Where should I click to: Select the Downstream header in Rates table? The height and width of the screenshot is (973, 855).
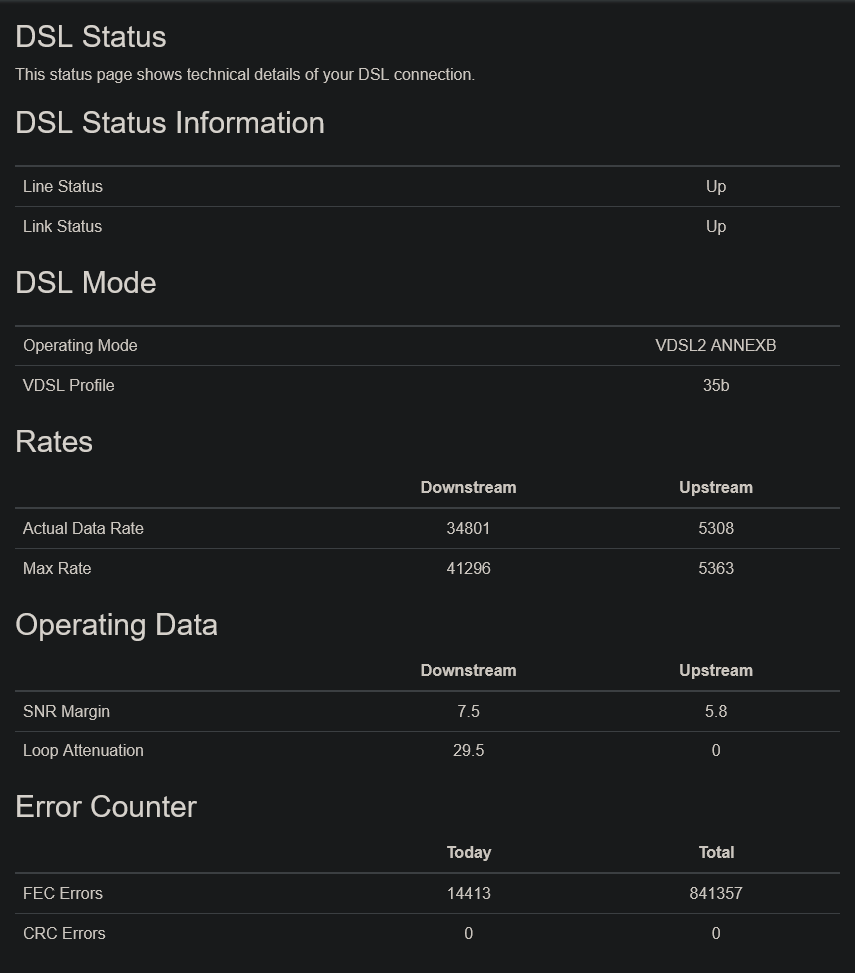tap(468, 487)
